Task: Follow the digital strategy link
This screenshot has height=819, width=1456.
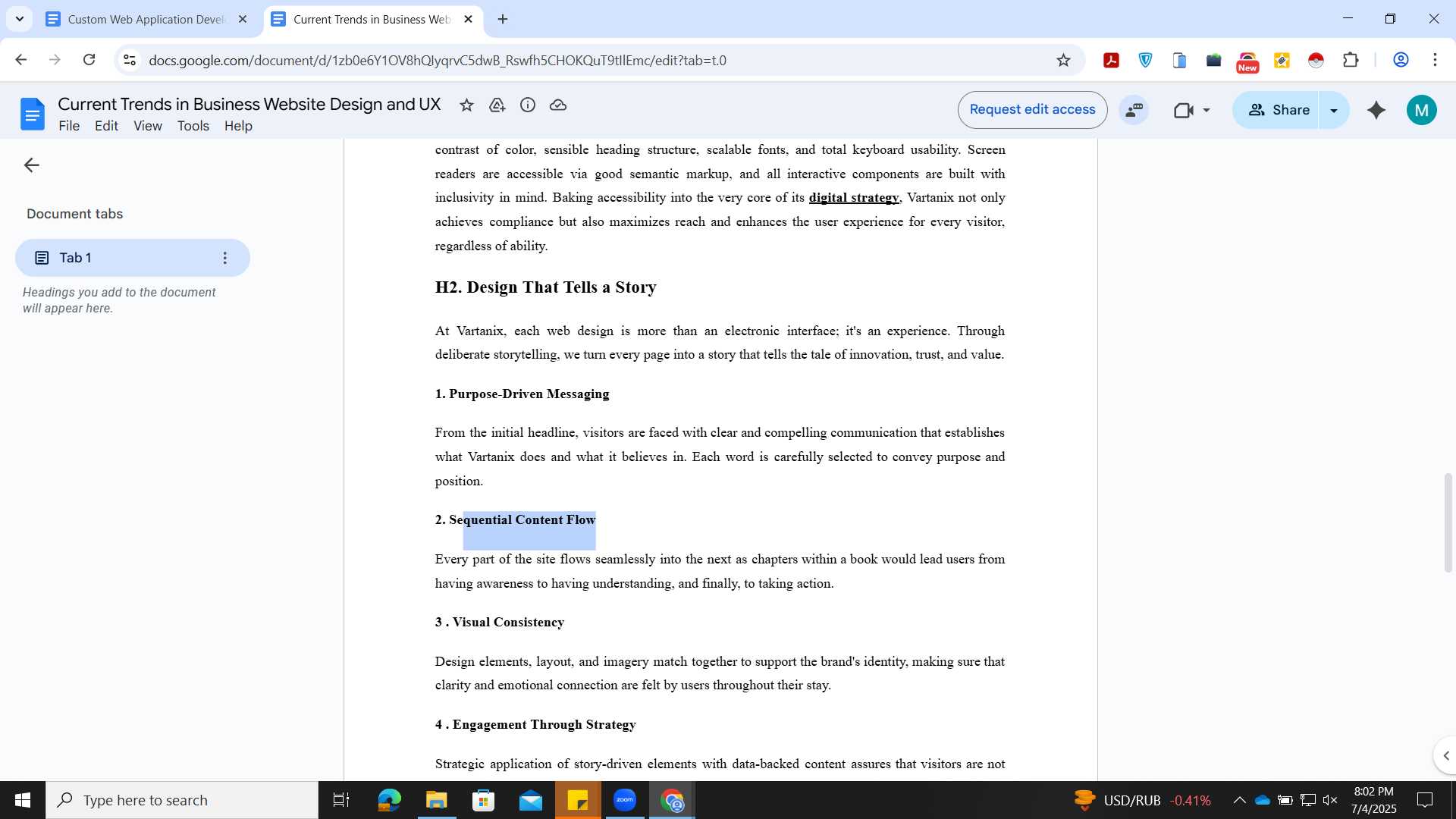Action: 854,198
